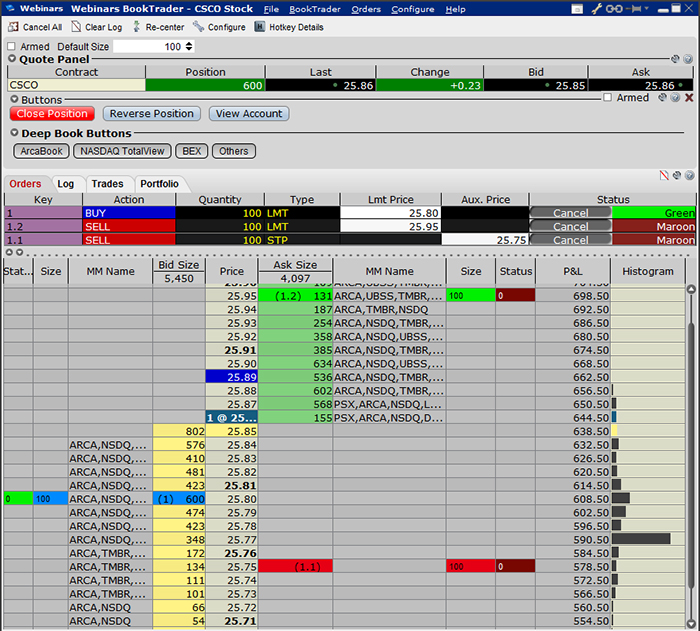The image size is (700, 631).
Task: Open the Configure menu
Action: 412,9
